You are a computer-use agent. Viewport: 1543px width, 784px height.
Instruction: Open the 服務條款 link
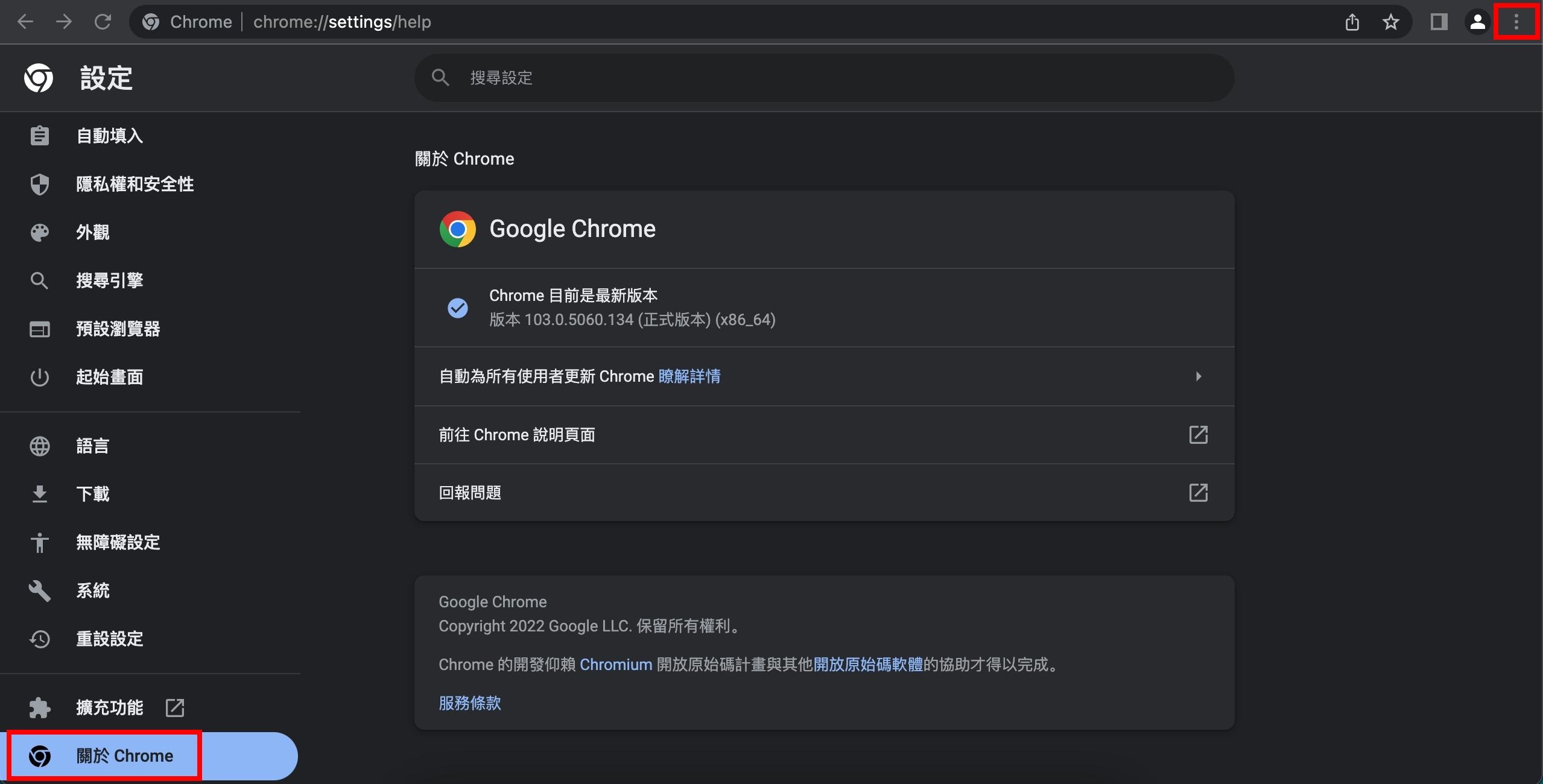click(x=470, y=703)
